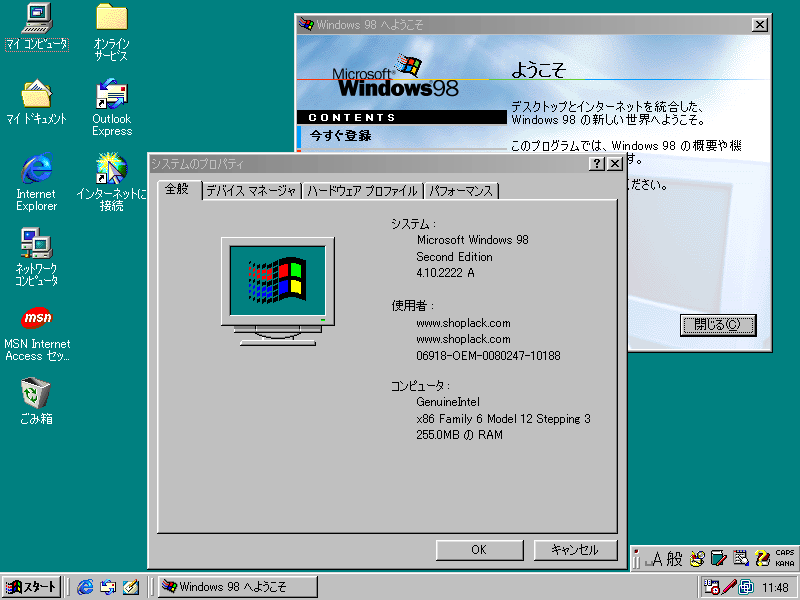The image size is (800, 600).
Task: Click 'x86 Family 6 Model 12 Stepping 3'
Action: (x=503, y=419)
